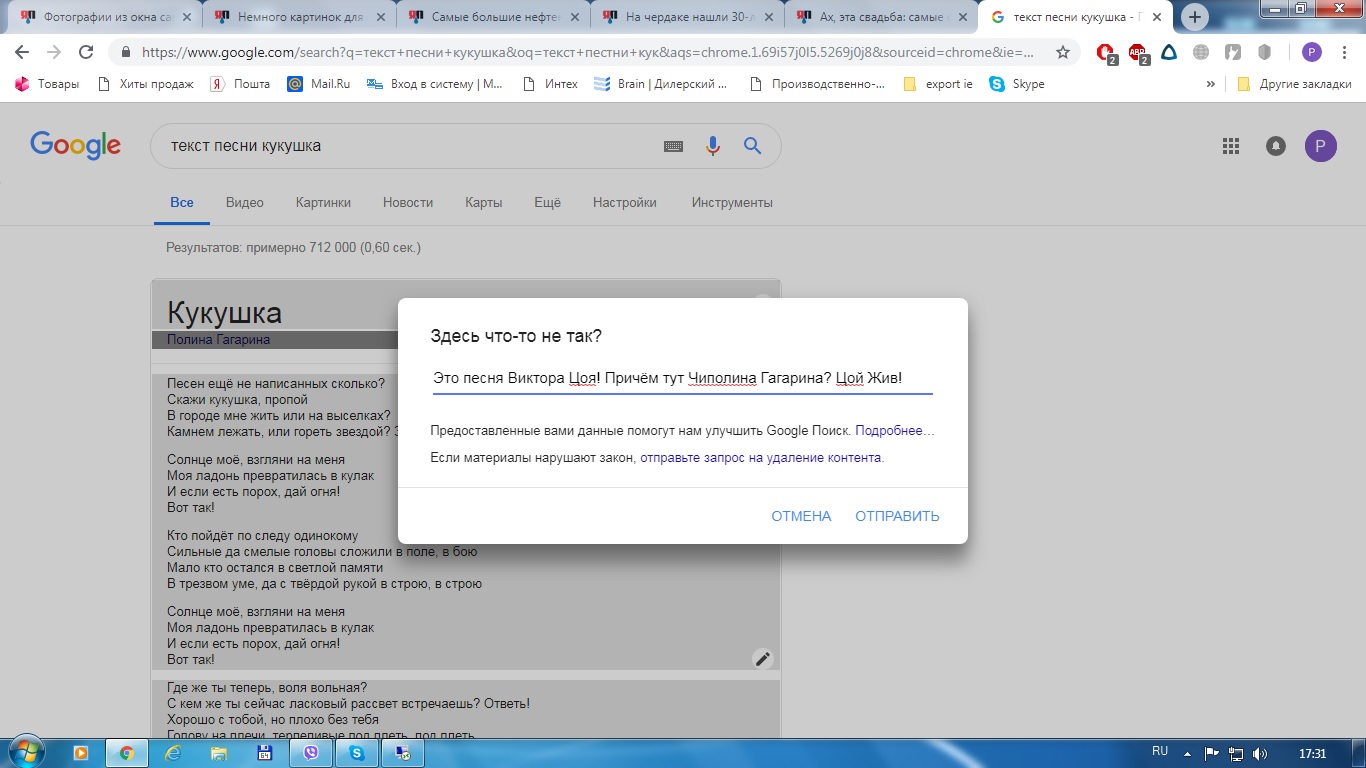Reload the current Google page
The image size is (1366, 768).
point(86,53)
